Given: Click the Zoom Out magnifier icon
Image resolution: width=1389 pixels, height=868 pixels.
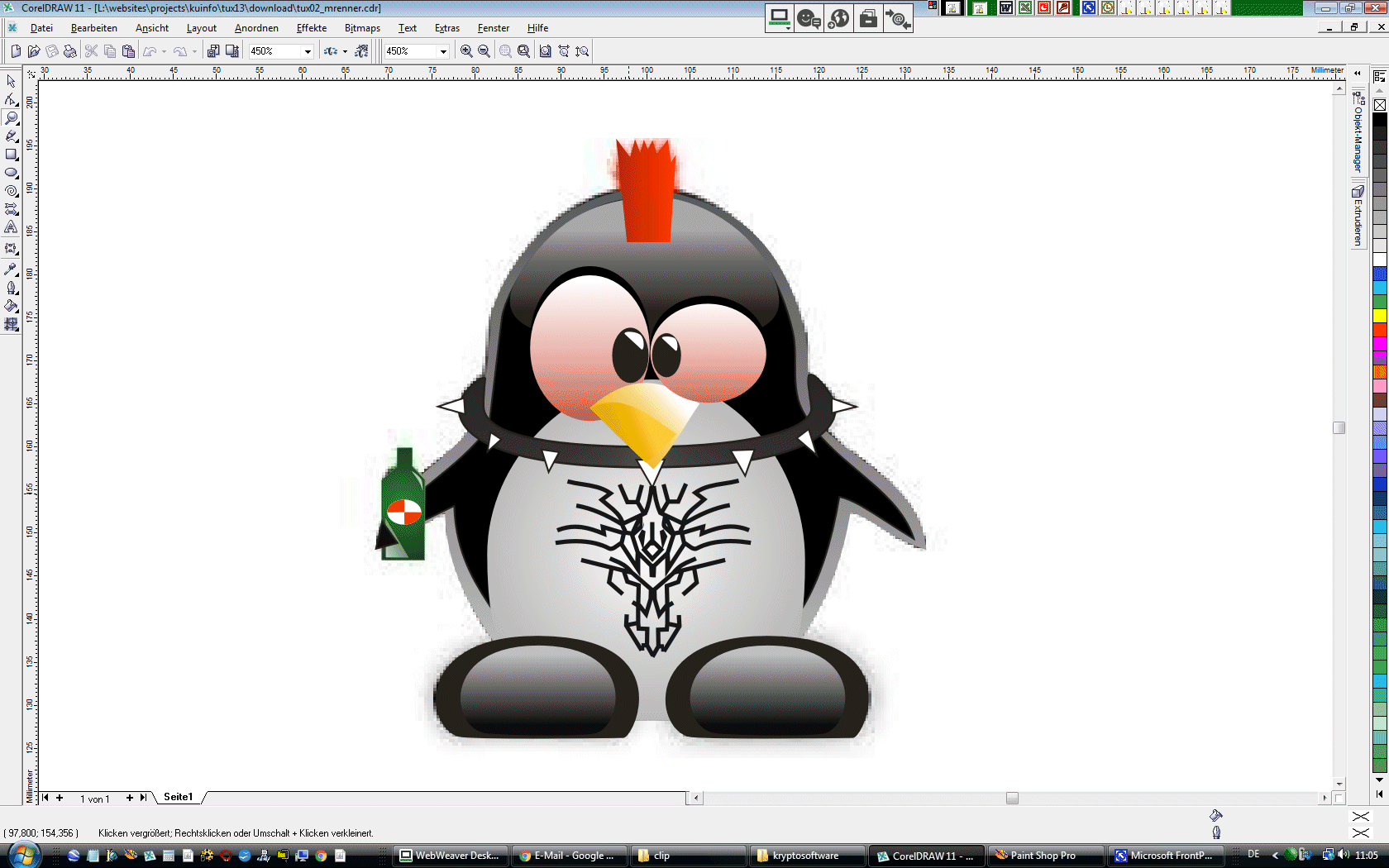Looking at the screenshot, I should tap(484, 51).
